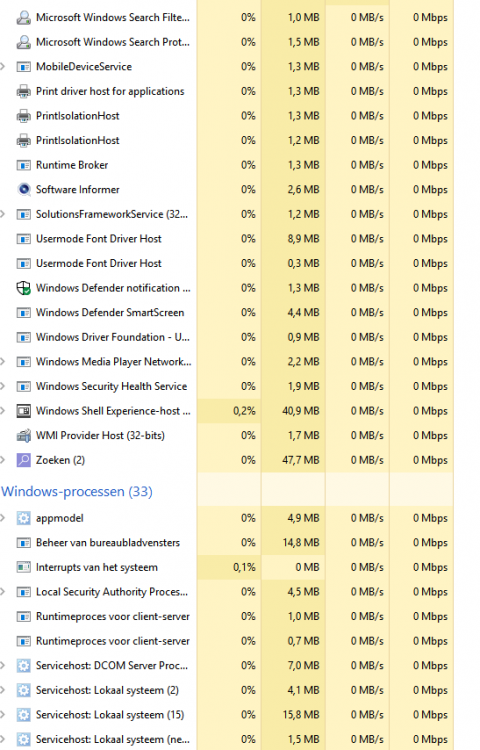Expand Servicehost: Lokaal systeem (15)

3,715
